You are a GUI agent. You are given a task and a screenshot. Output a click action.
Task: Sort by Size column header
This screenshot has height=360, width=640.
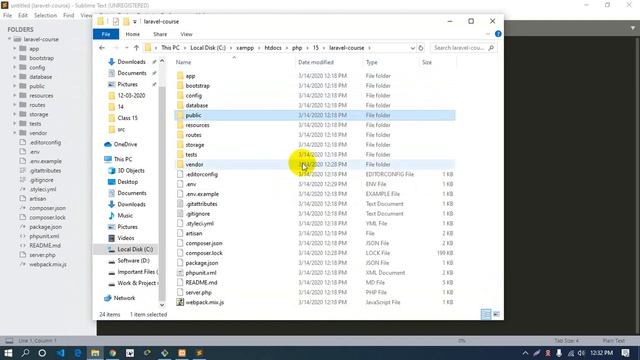(427, 62)
